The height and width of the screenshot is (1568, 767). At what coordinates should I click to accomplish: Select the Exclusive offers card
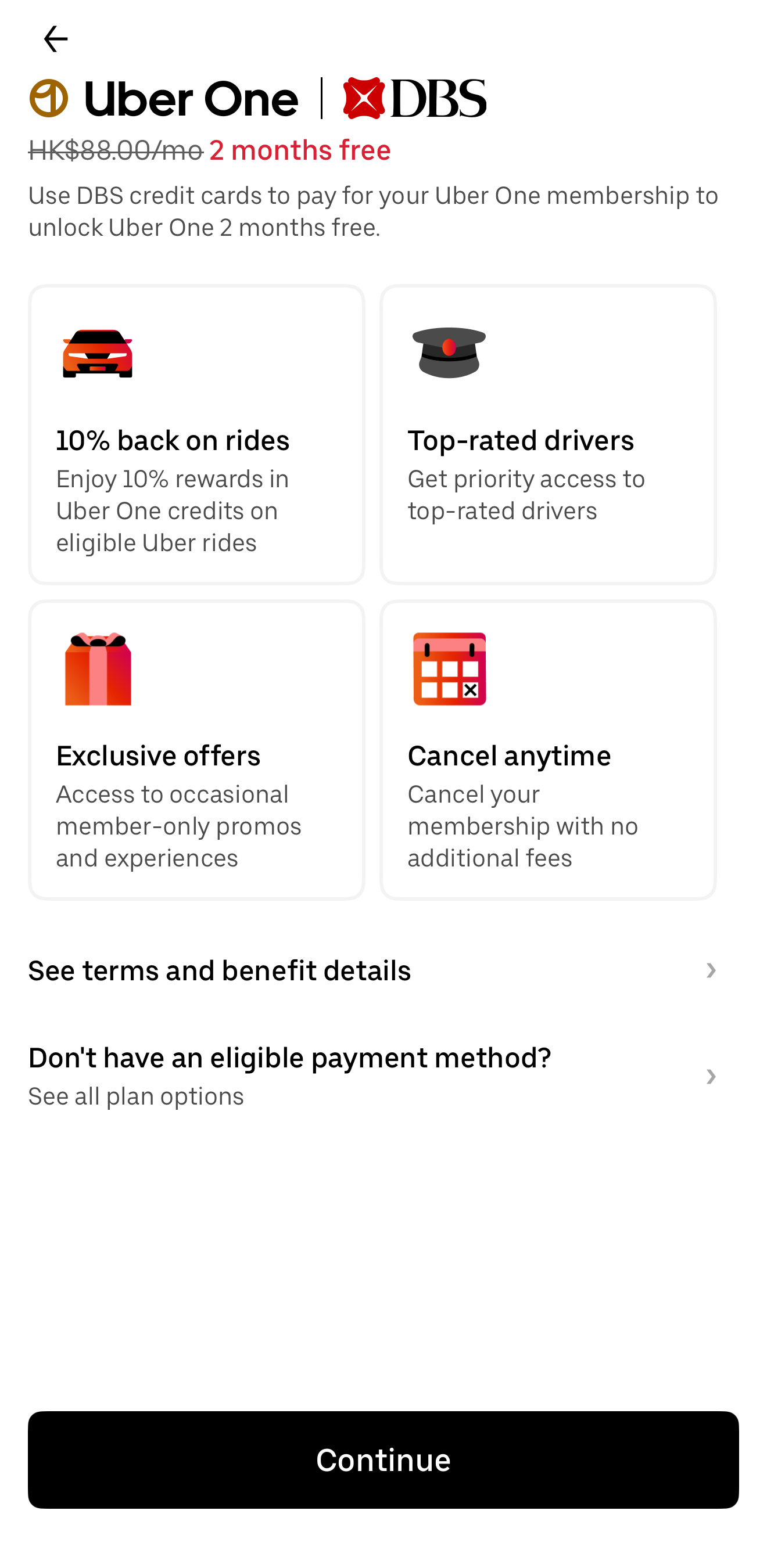[x=196, y=750]
